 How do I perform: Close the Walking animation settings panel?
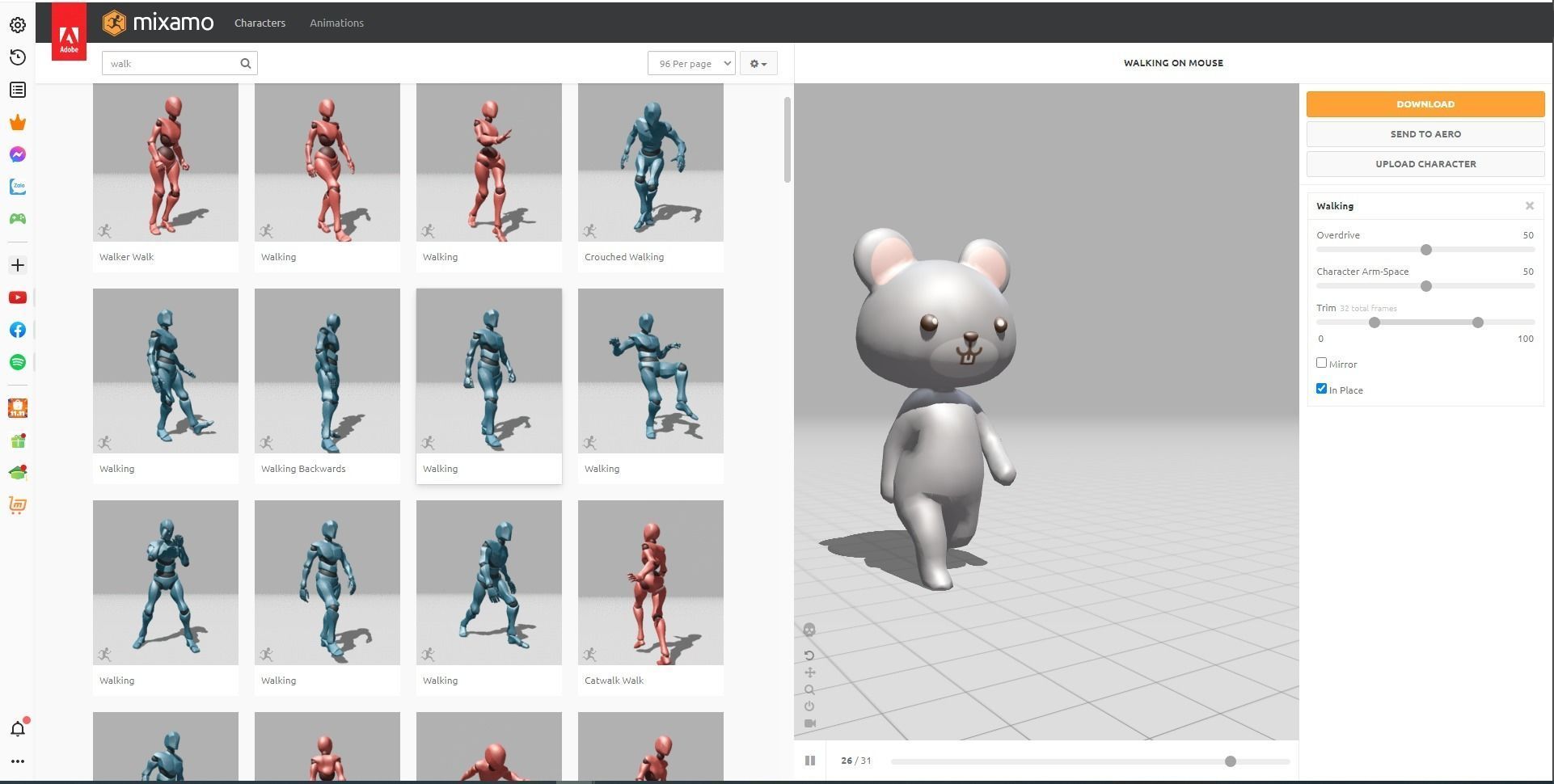point(1530,206)
